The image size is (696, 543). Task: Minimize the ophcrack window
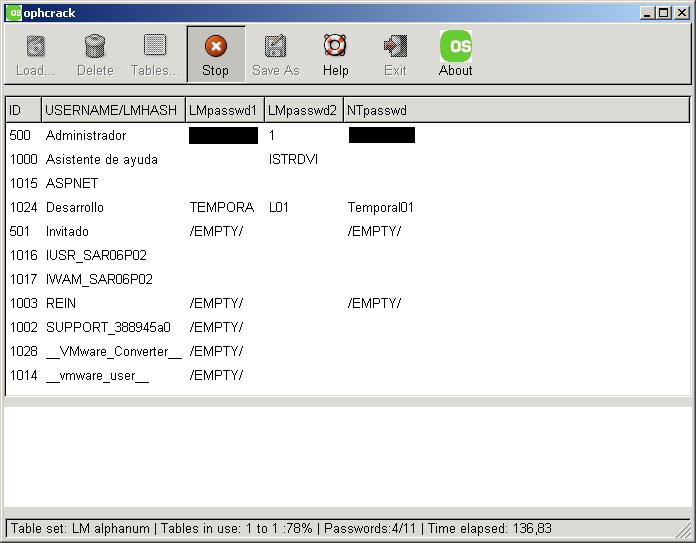pos(647,13)
